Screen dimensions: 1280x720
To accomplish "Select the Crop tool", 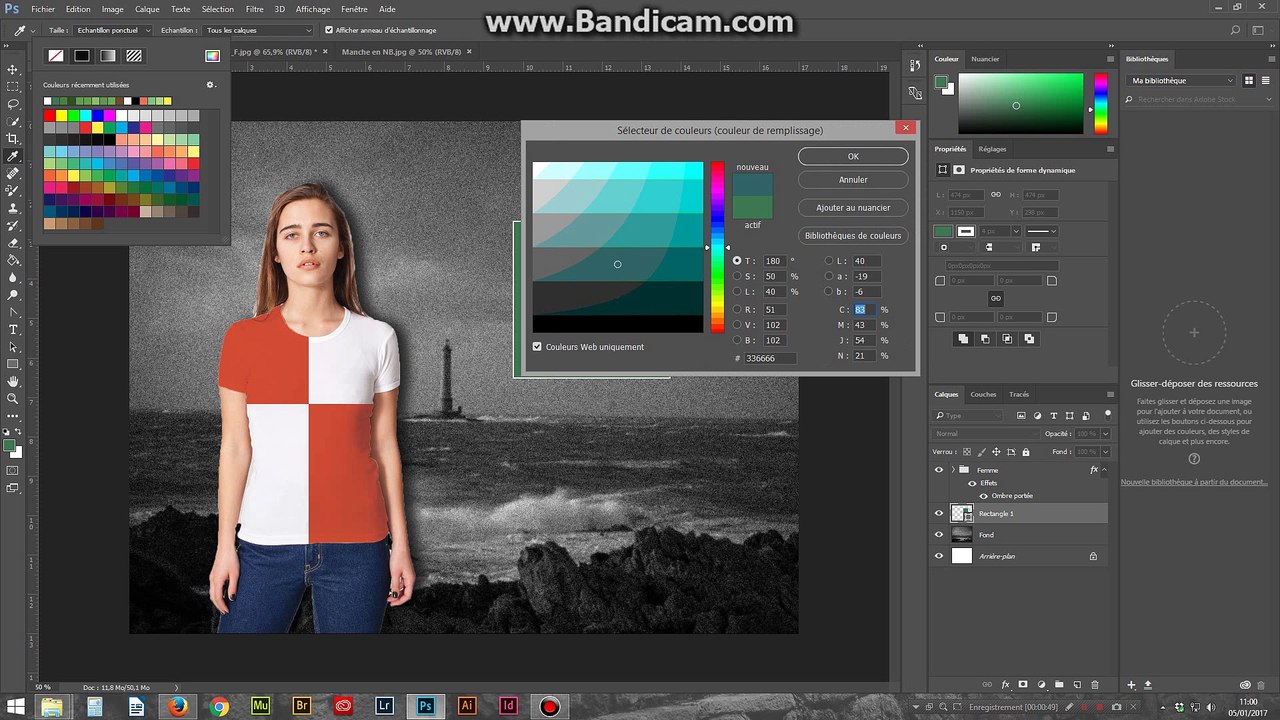I will (x=13, y=138).
